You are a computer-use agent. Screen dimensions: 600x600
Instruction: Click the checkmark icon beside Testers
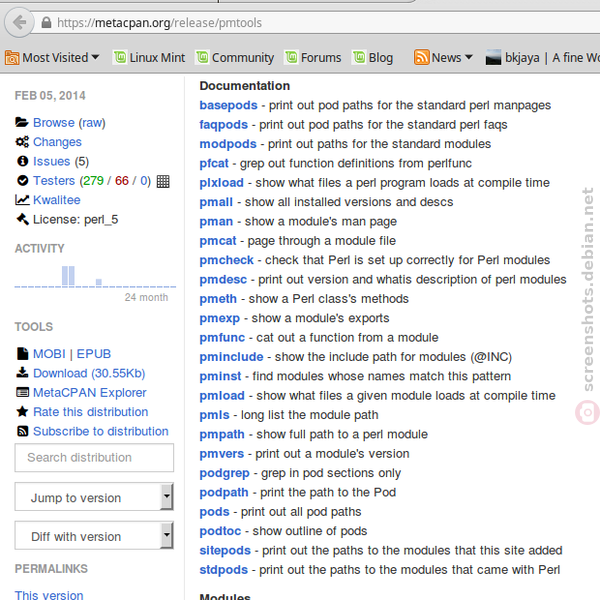point(23,181)
